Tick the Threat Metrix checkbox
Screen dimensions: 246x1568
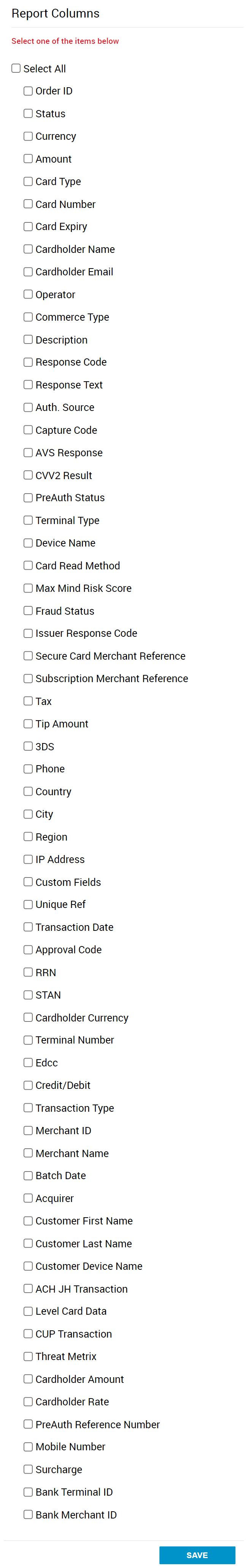point(28,1355)
